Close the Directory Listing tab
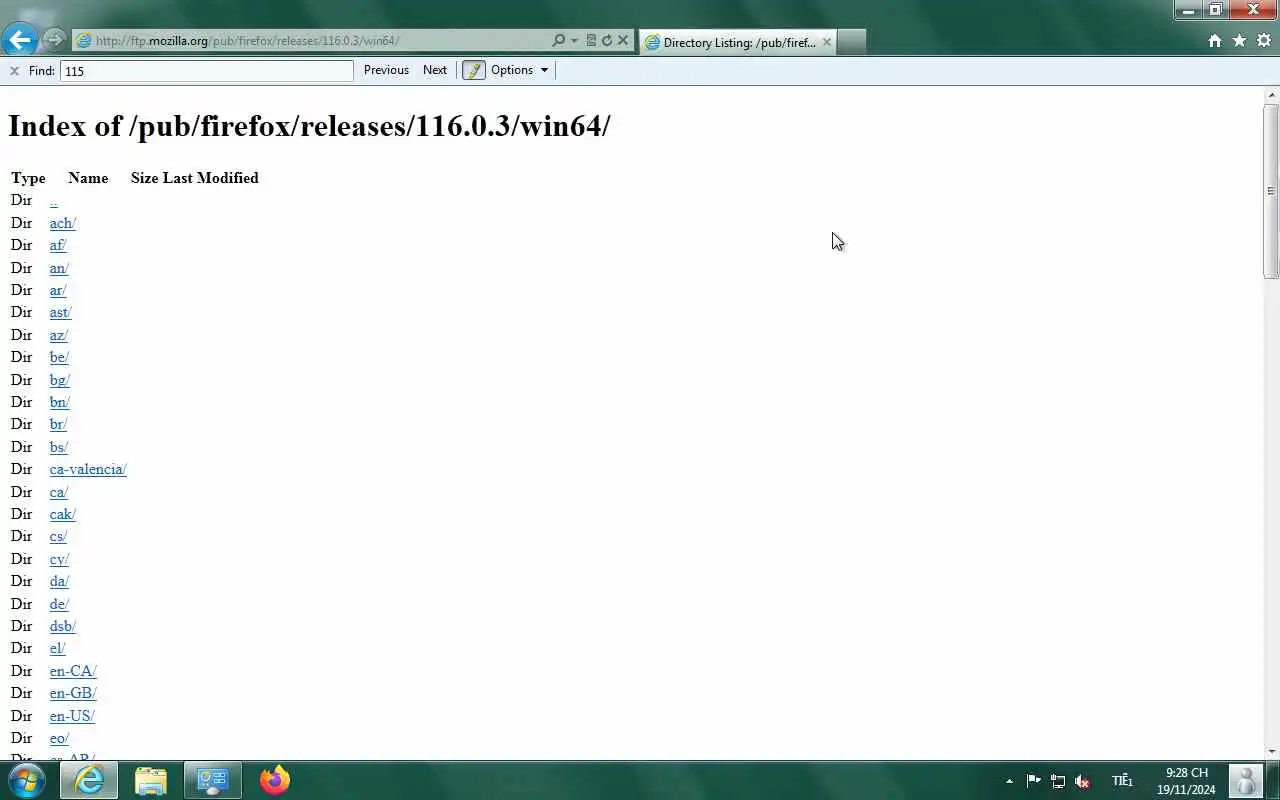Viewport: 1280px width, 800px height. [x=826, y=42]
